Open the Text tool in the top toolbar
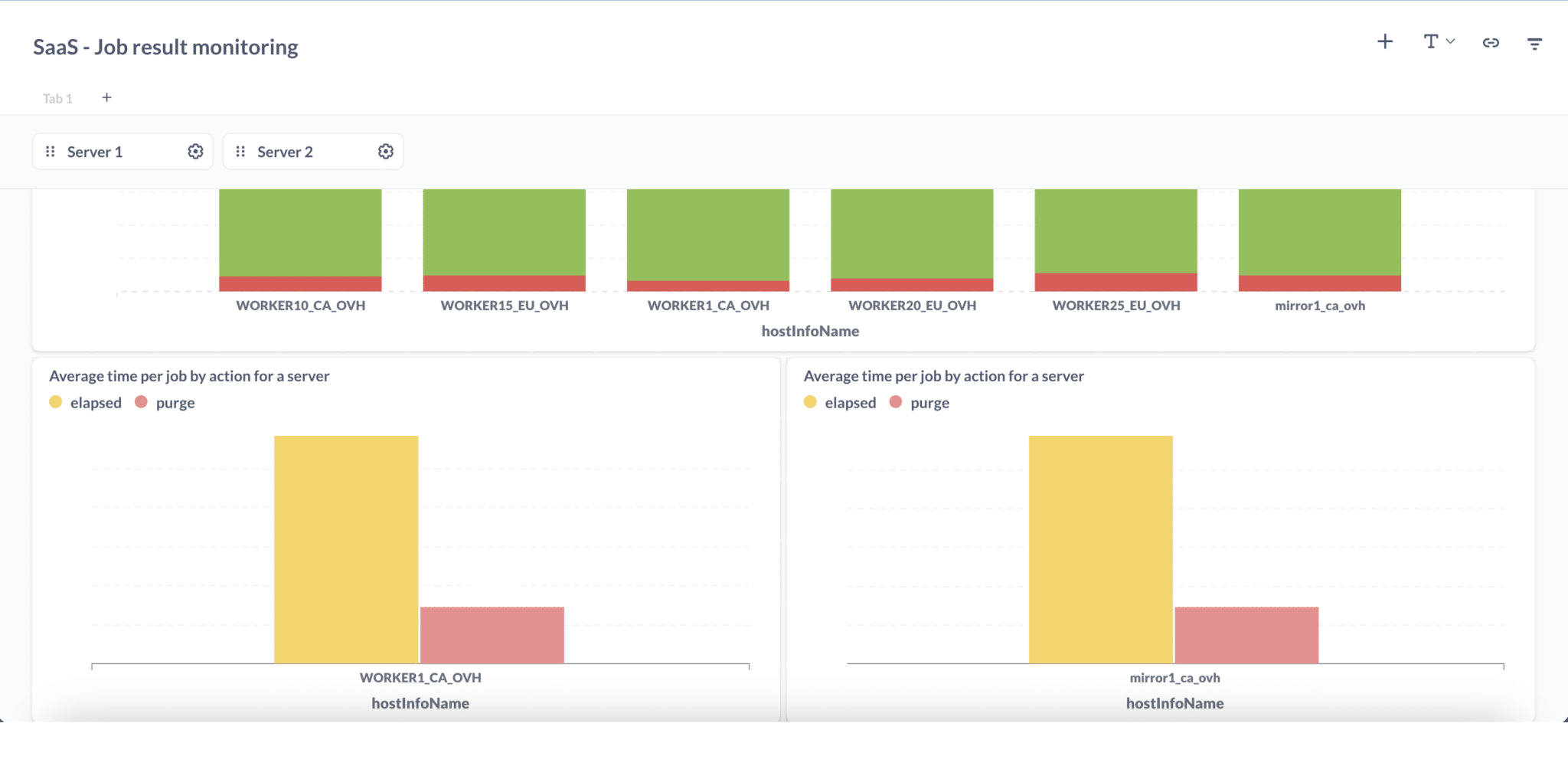Image resolution: width=1568 pixels, height=769 pixels. coord(1430,42)
